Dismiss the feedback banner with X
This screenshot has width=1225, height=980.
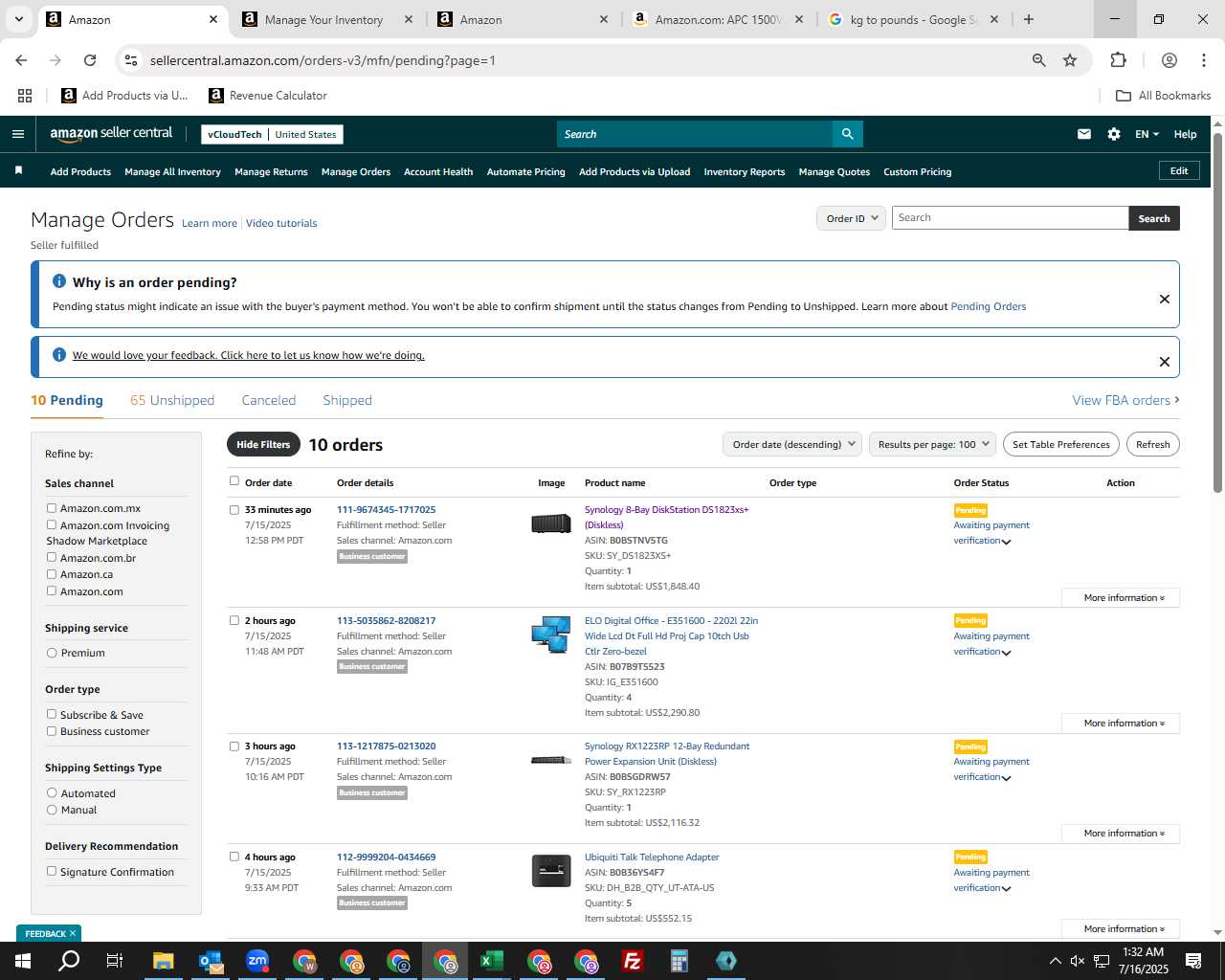(x=1165, y=362)
